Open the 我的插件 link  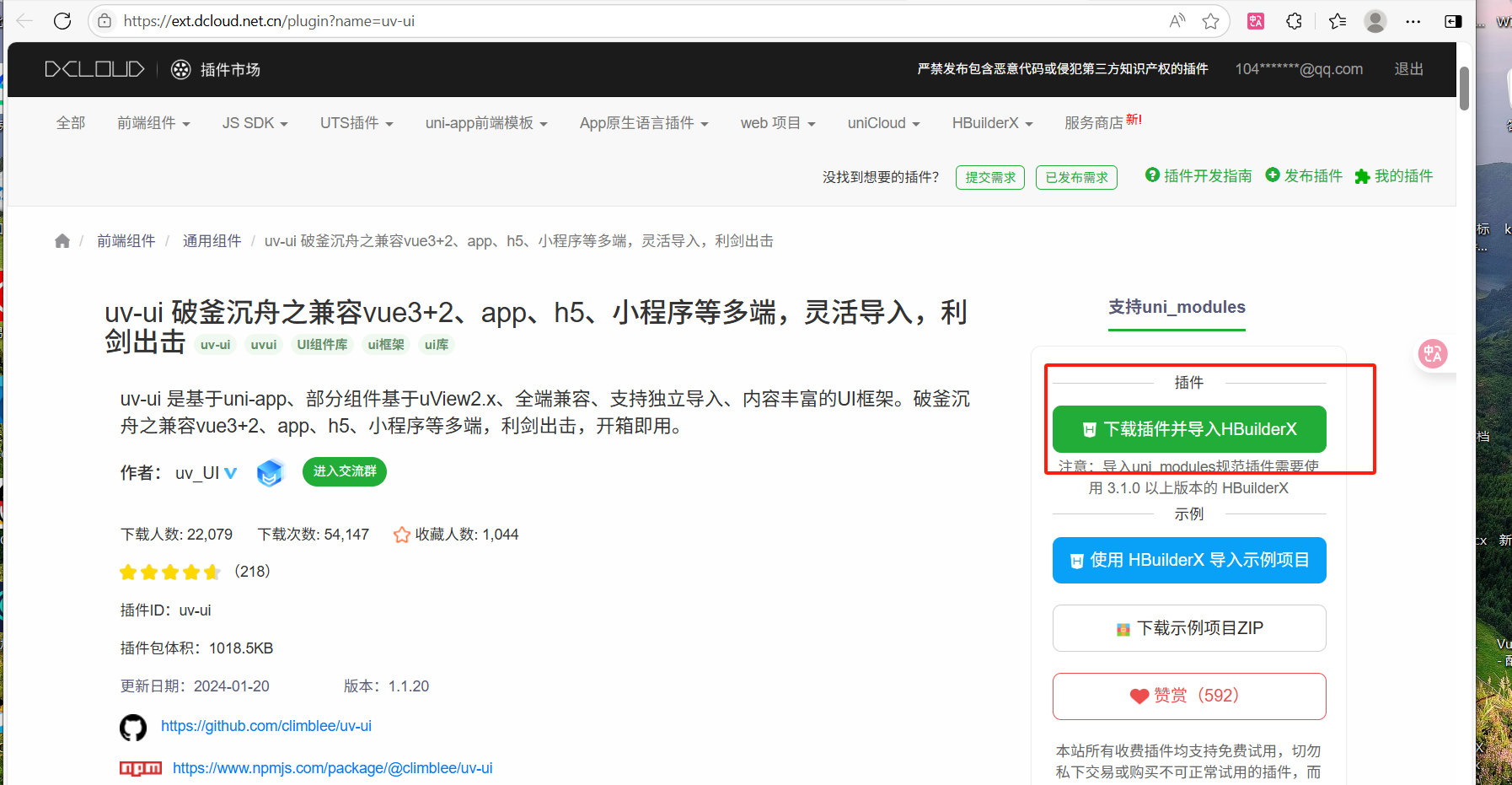click(1394, 175)
